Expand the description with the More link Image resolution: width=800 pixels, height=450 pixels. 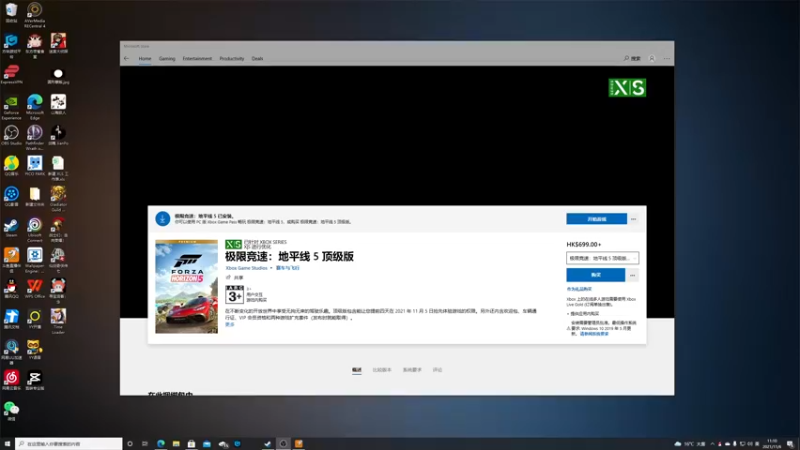[230, 324]
